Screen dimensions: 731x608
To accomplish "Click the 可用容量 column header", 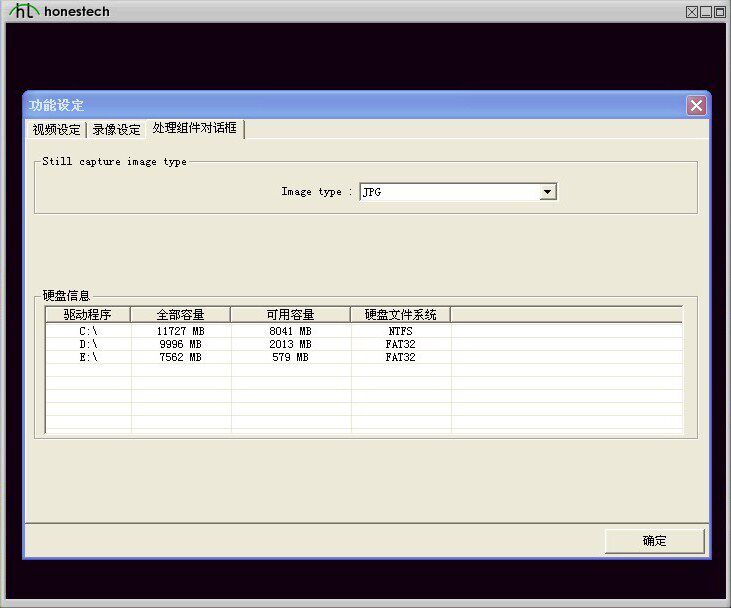I will click(x=290, y=315).
